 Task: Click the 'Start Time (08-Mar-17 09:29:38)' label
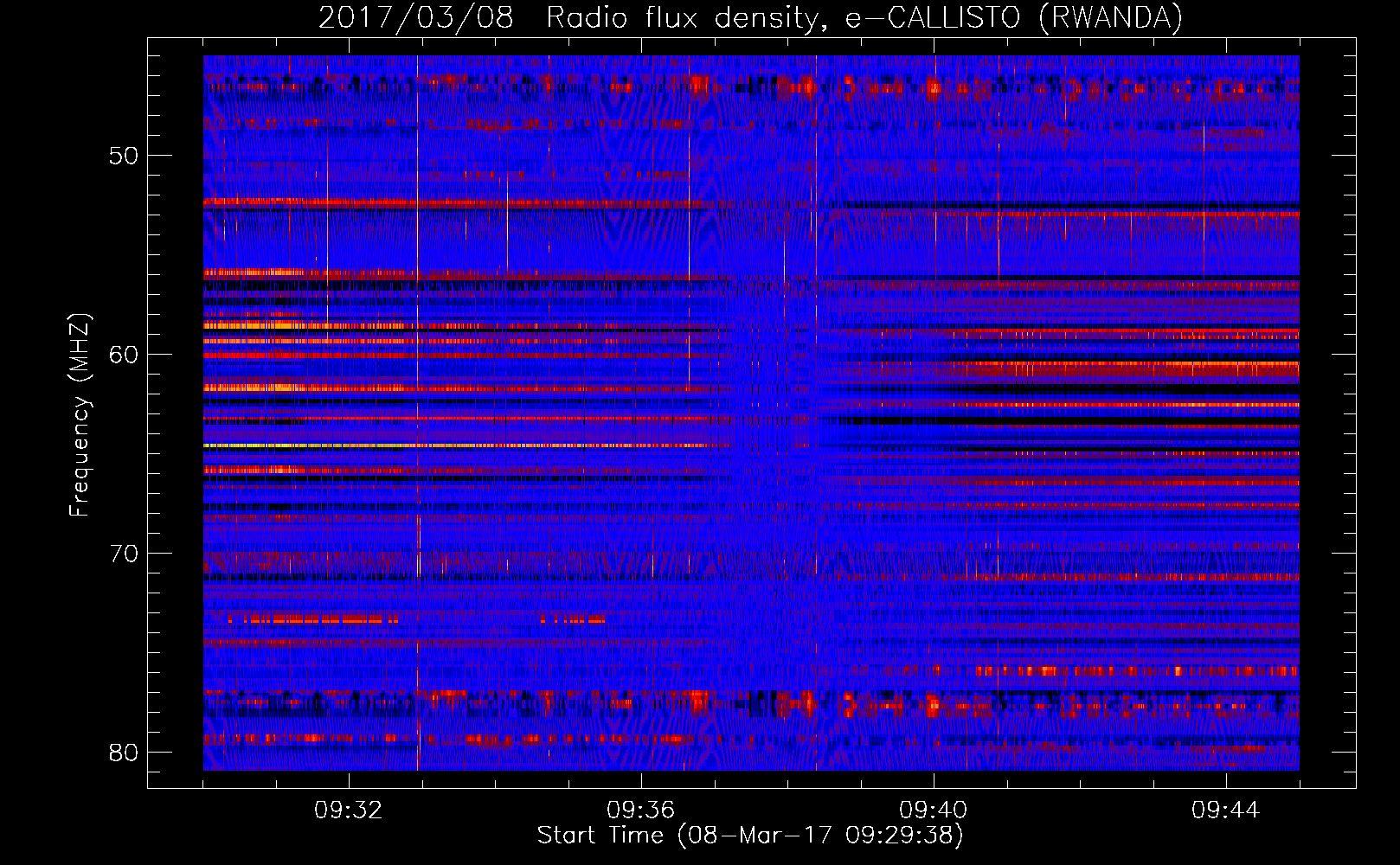[x=750, y=836]
